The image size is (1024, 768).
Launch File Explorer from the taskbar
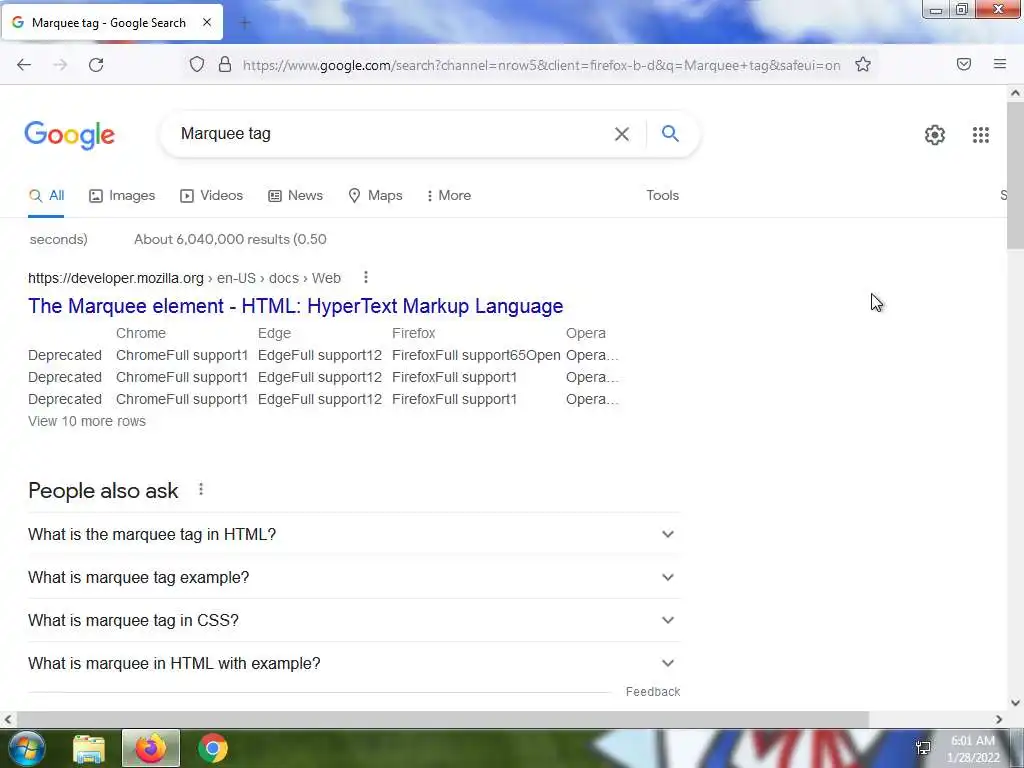89,748
